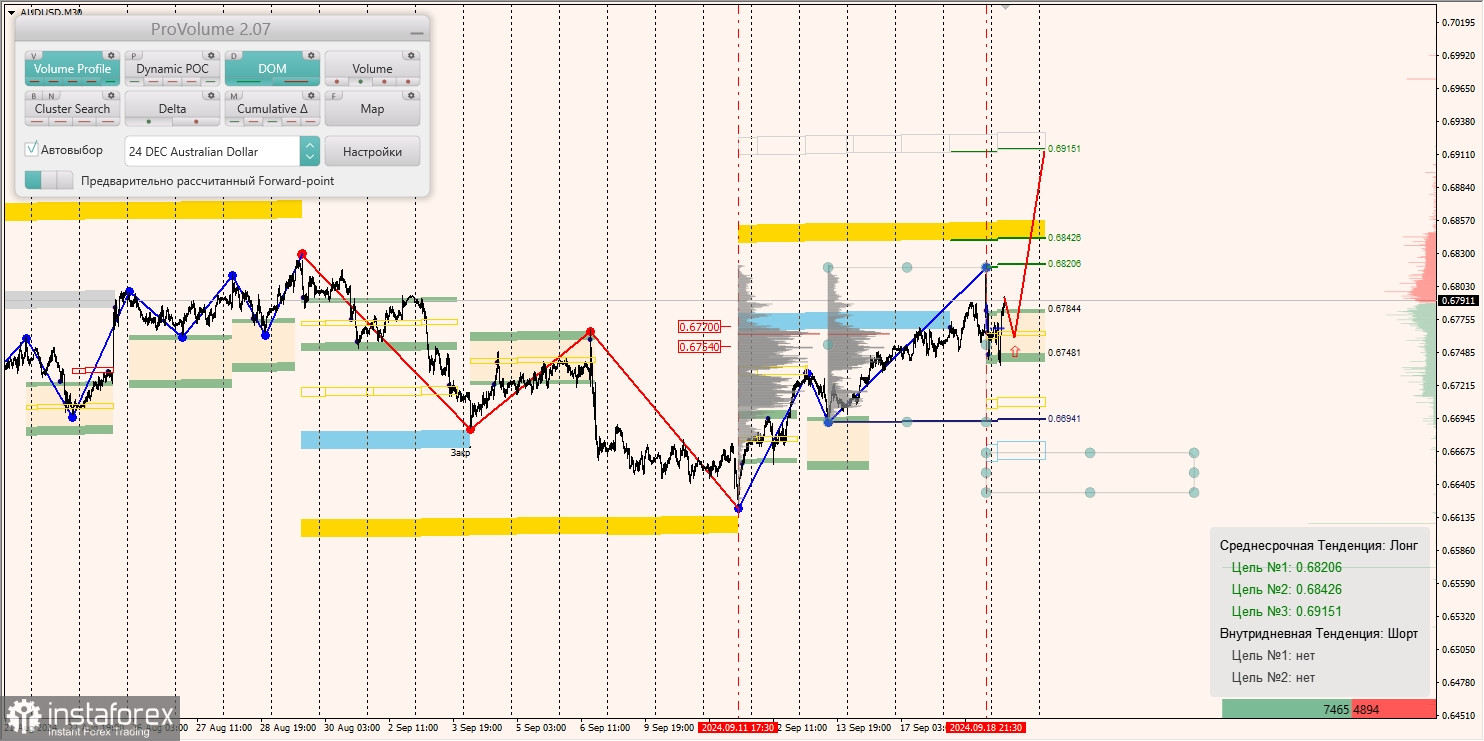Screen dimensions: 1484x741
Task: Uncheck the Автовыбор checkbox
Action: click(32, 149)
